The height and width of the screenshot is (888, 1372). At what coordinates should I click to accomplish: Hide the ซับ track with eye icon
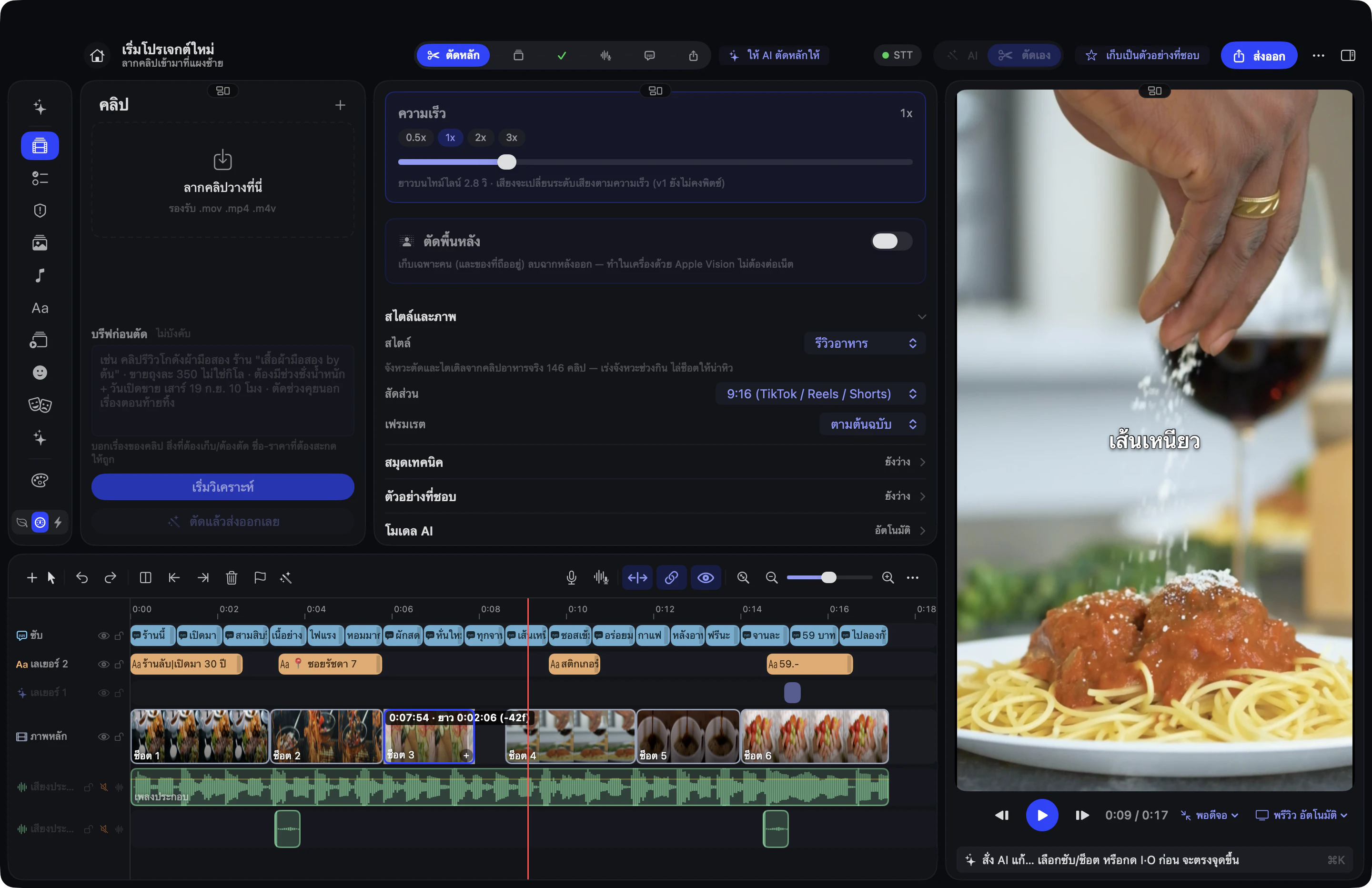click(x=104, y=636)
